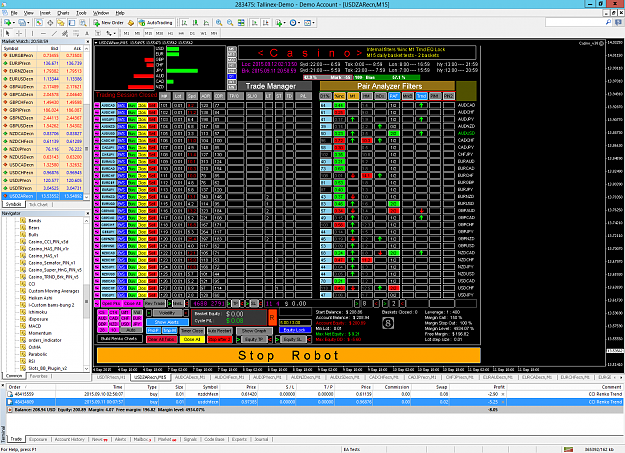This screenshot has height=453, width=625.
Task: Select the USDZARecn row in Market Watch
Action: [x=42, y=196]
